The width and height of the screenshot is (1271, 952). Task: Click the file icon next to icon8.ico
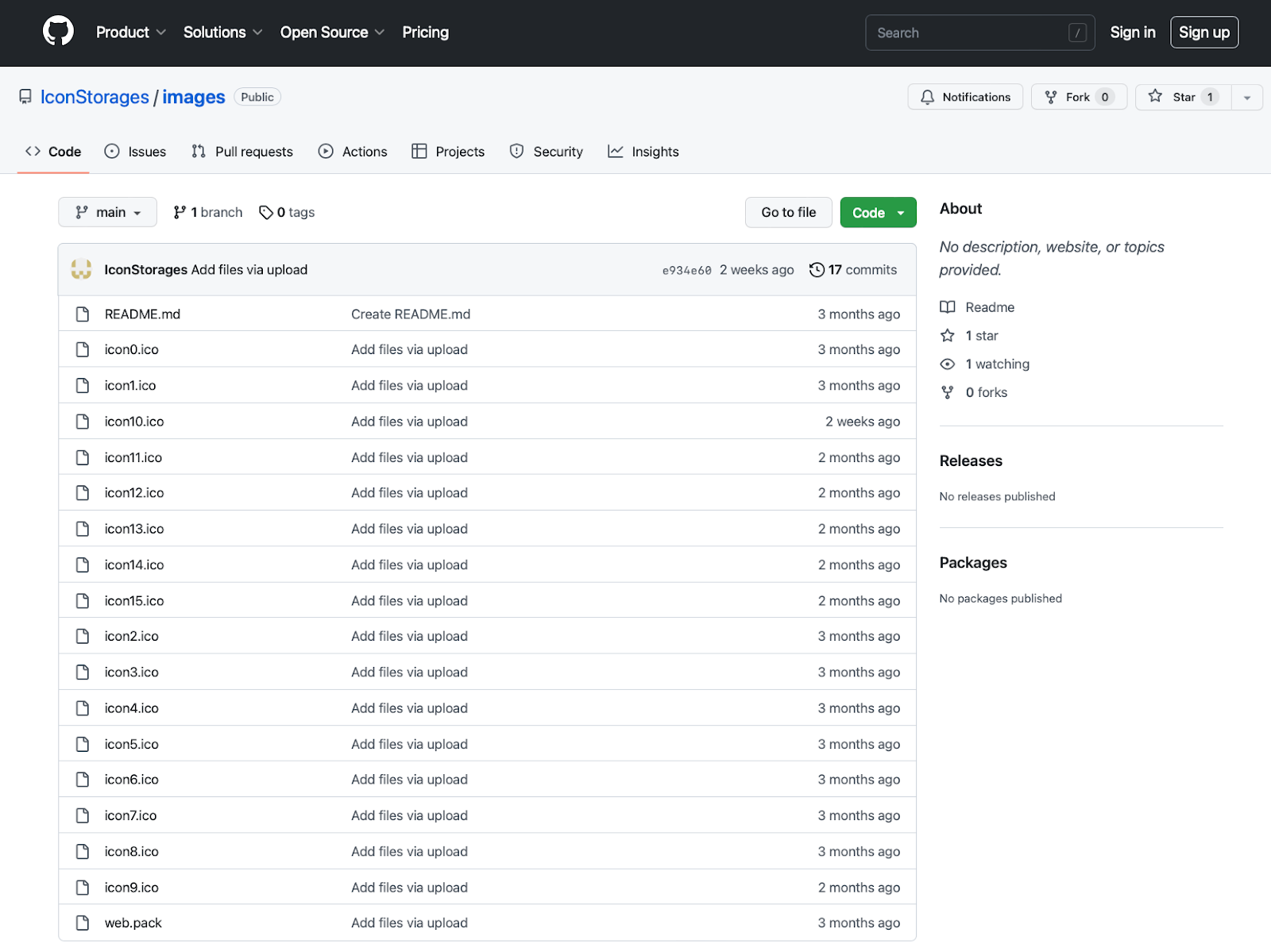coord(83,851)
